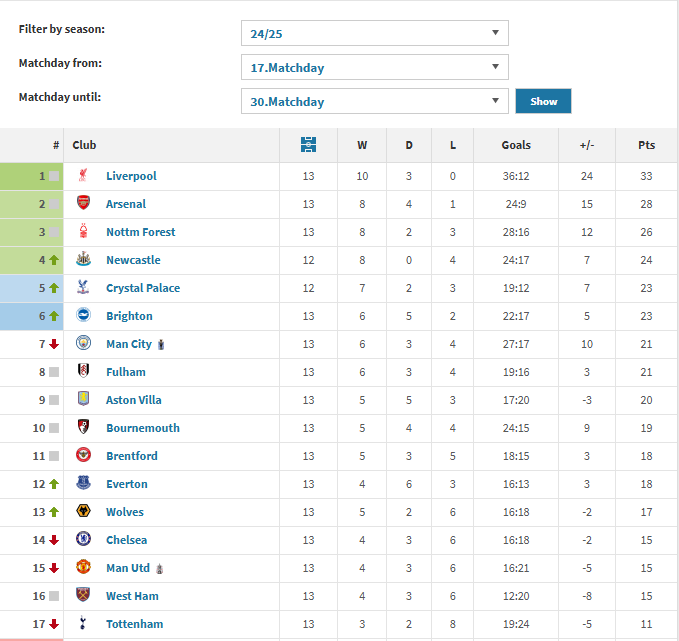Expand the Matchday until dropdown
The height and width of the screenshot is (641, 679).
[x=375, y=101]
